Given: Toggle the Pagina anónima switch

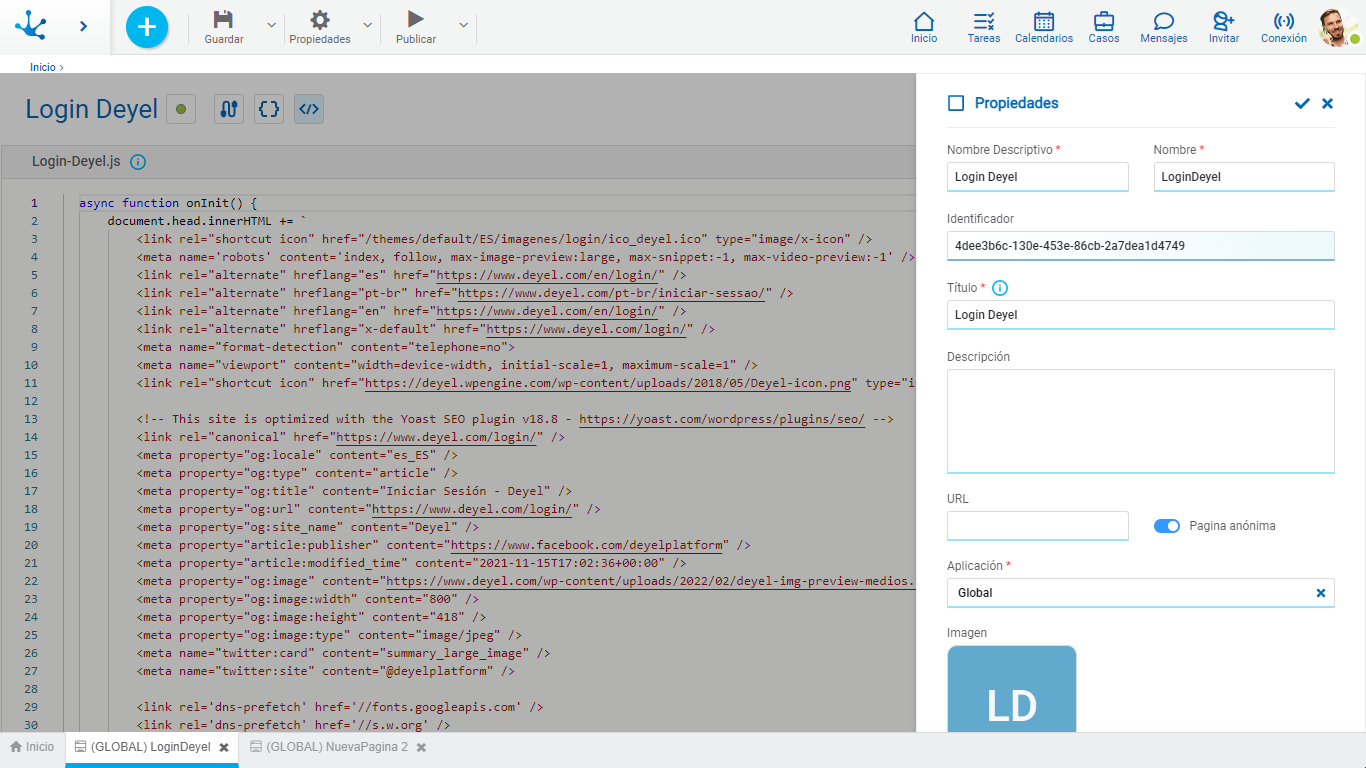Looking at the screenshot, I should click(1167, 526).
